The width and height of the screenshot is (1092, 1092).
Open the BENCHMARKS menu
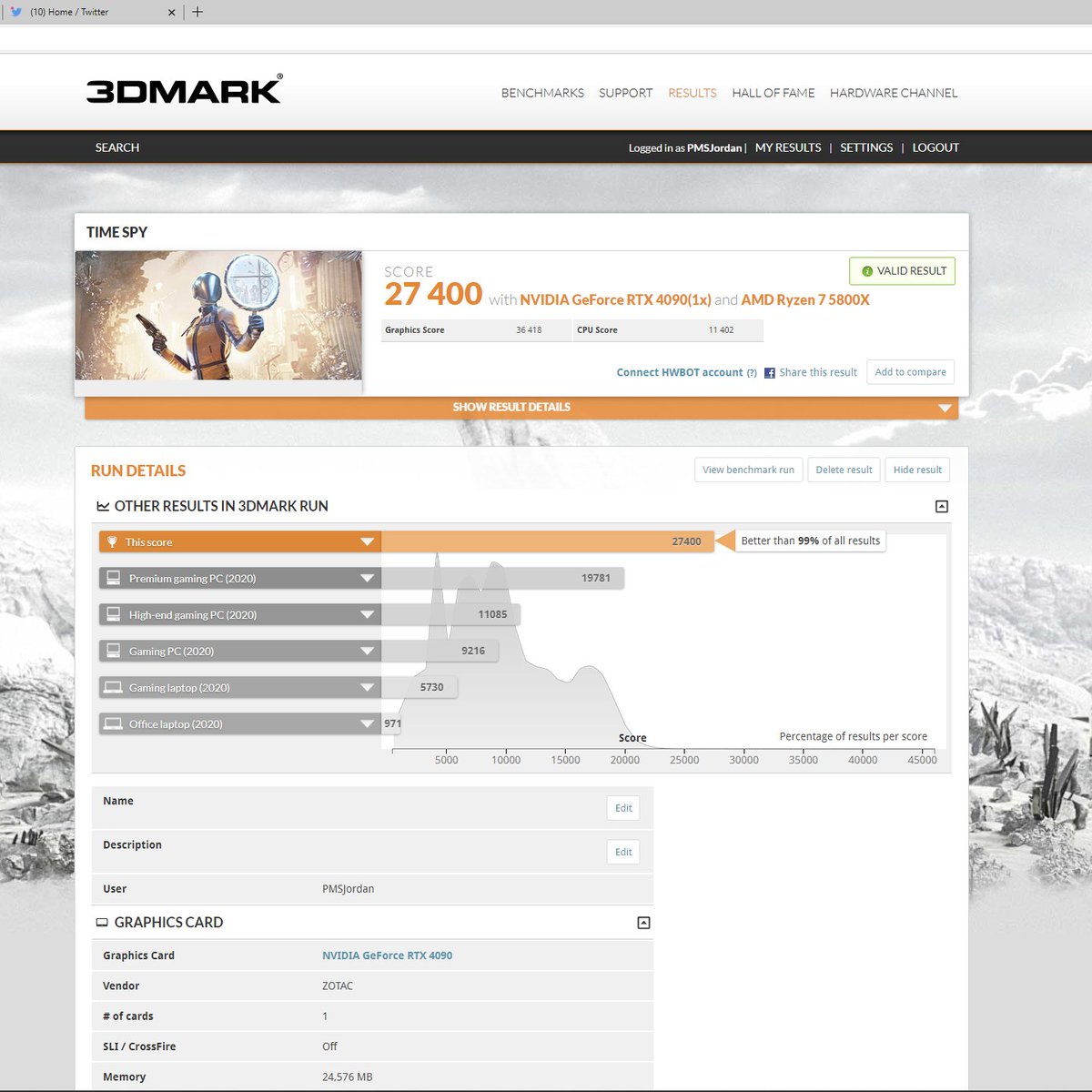pyautogui.click(x=542, y=93)
